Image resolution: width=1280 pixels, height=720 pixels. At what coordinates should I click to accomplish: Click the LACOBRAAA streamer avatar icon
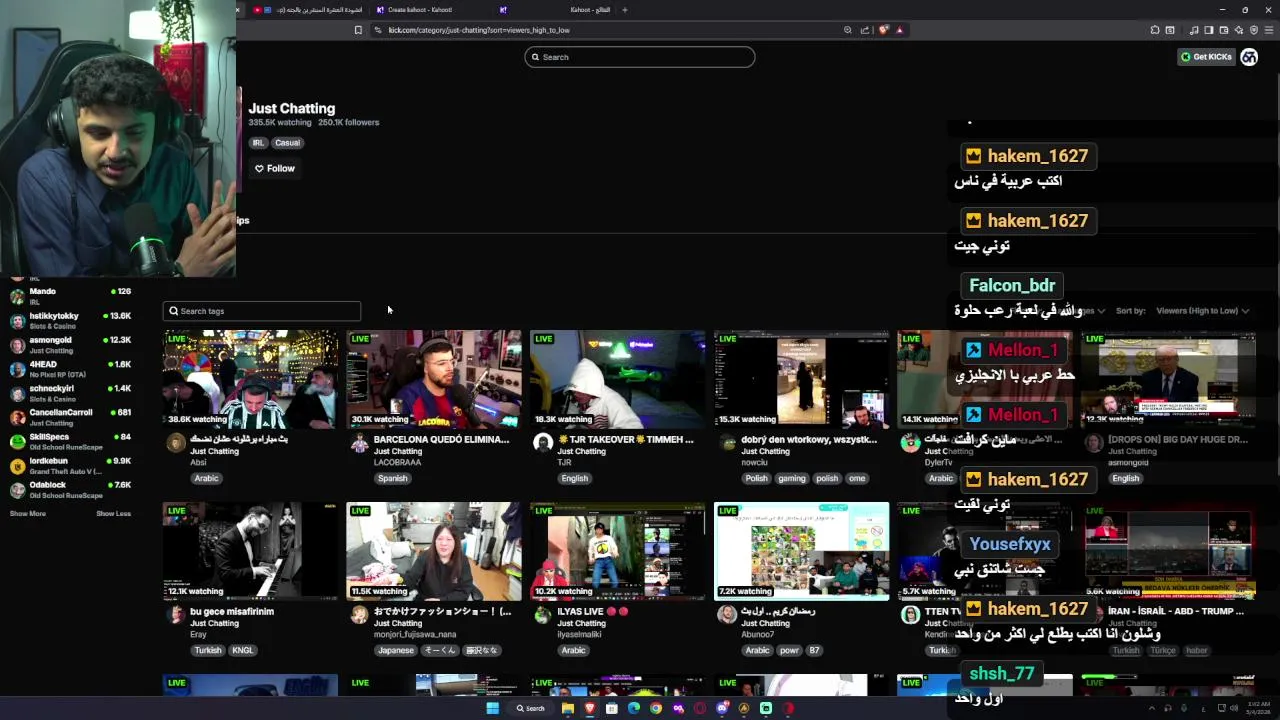(359, 443)
